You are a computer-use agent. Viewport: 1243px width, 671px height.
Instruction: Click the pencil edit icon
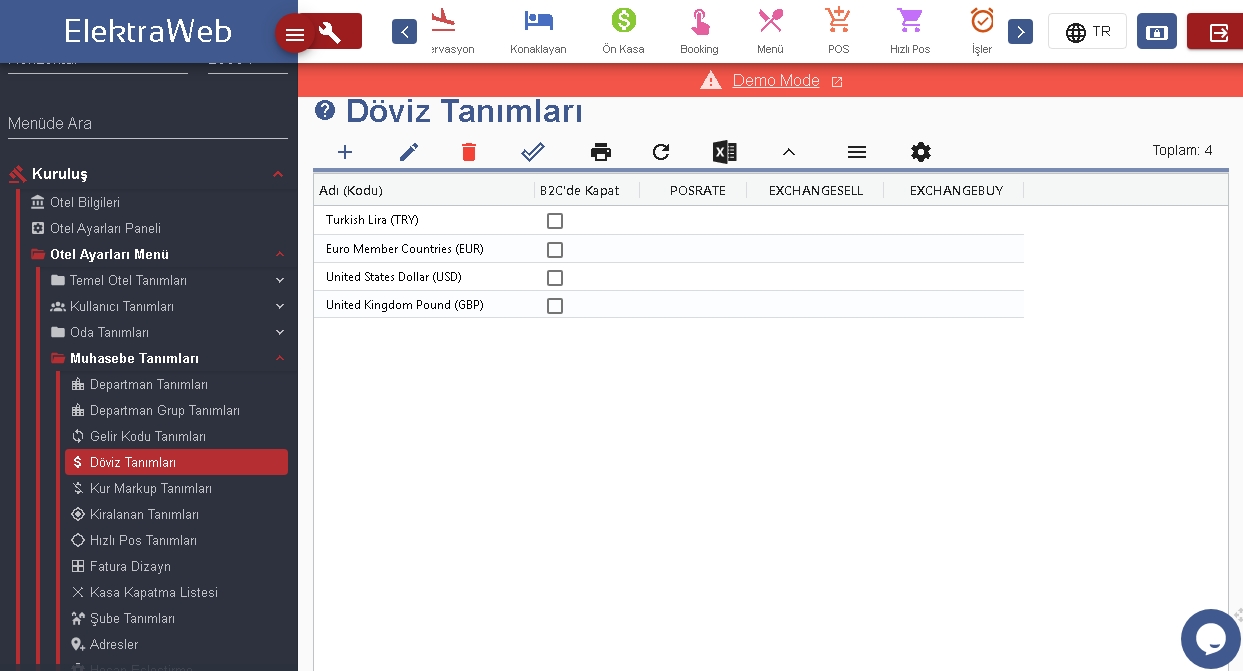(409, 152)
